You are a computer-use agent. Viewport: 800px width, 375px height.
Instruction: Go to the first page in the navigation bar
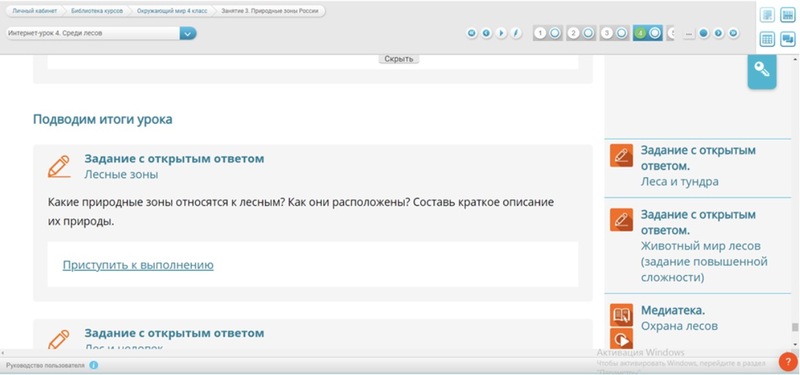[x=471, y=33]
